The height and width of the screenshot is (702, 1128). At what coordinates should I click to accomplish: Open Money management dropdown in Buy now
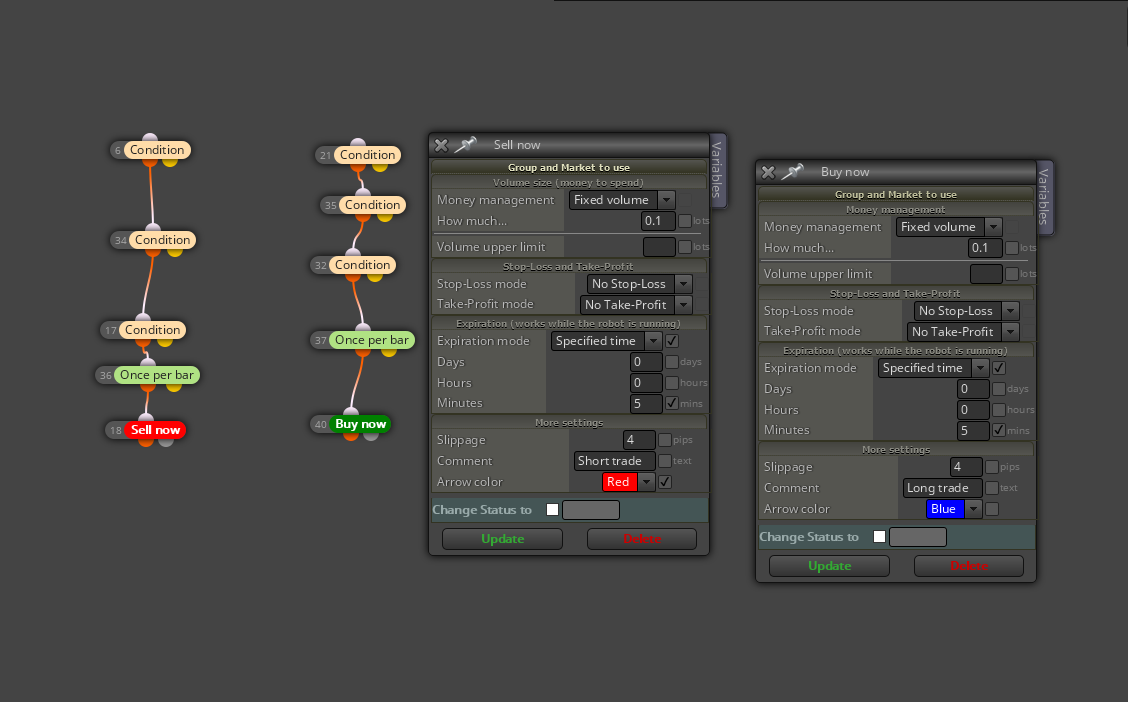[949, 227]
